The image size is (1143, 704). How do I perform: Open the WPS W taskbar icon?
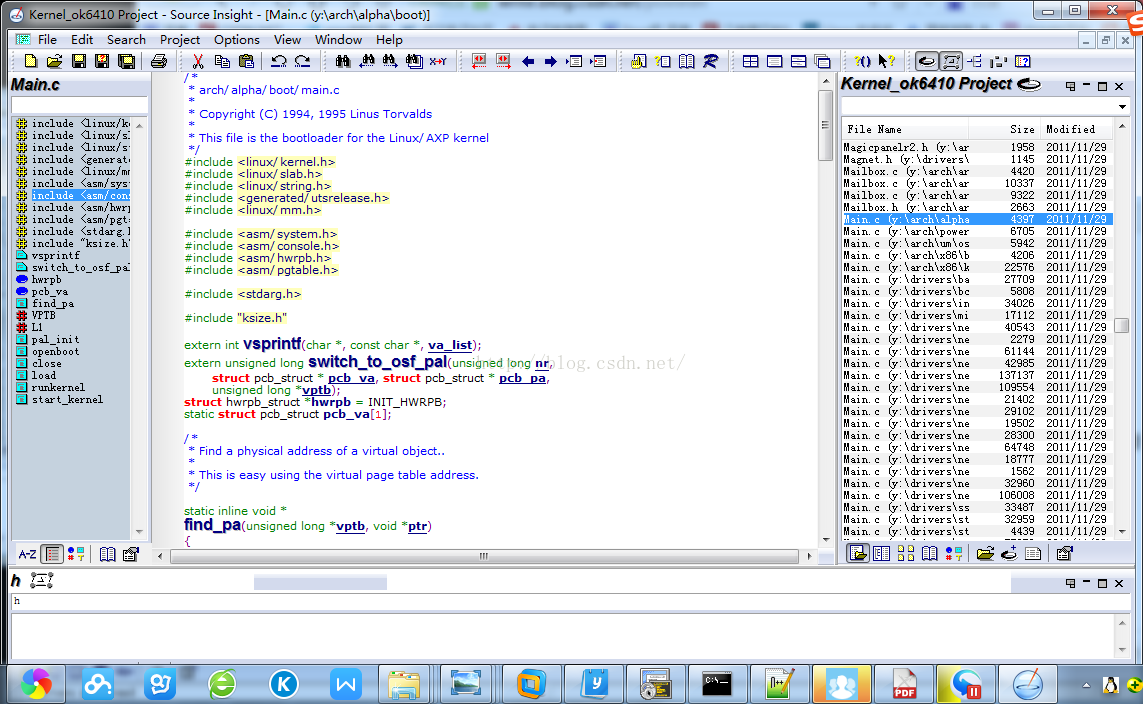(x=346, y=684)
